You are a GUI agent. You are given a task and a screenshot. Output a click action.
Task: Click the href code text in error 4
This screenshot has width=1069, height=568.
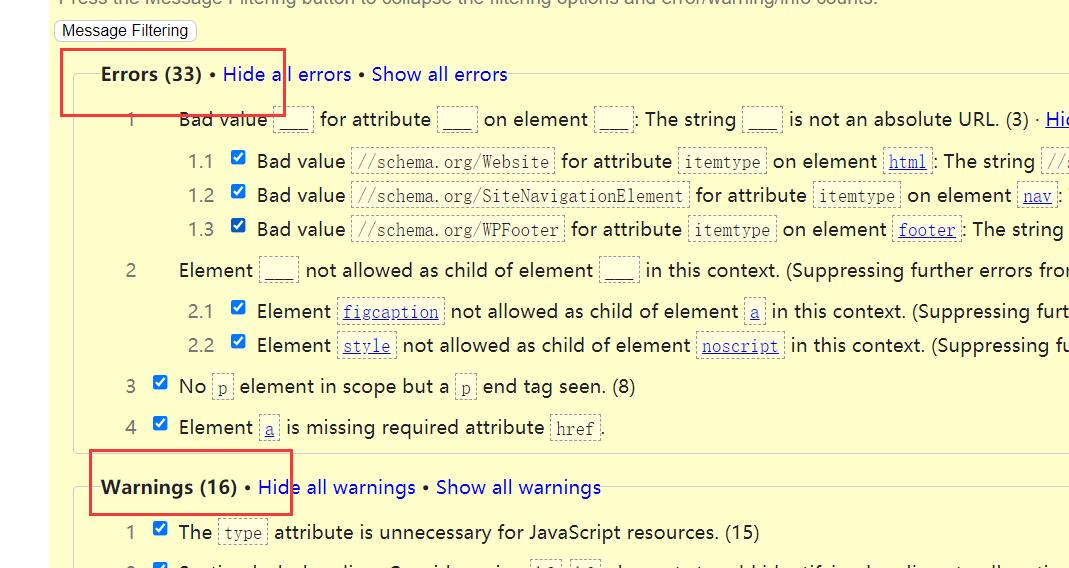pos(575,429)
